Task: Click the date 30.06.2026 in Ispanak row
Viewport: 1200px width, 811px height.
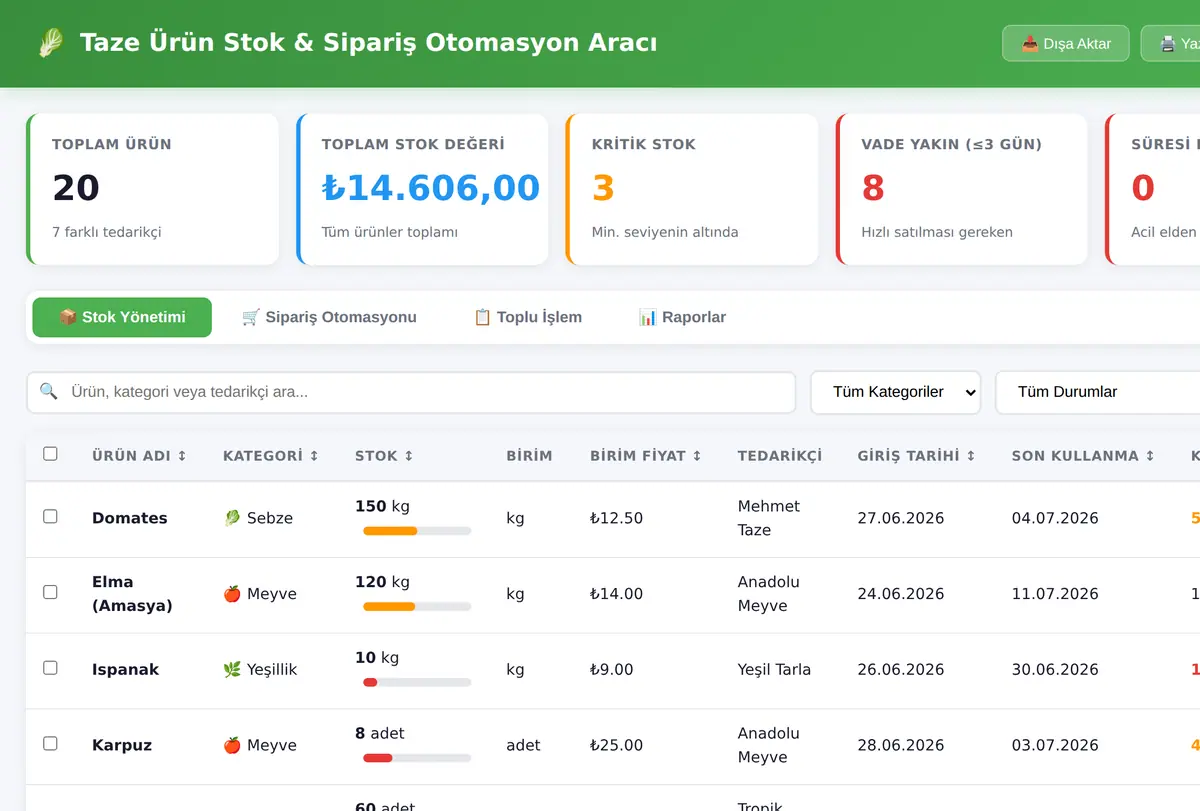Action: coord(1055,670)
